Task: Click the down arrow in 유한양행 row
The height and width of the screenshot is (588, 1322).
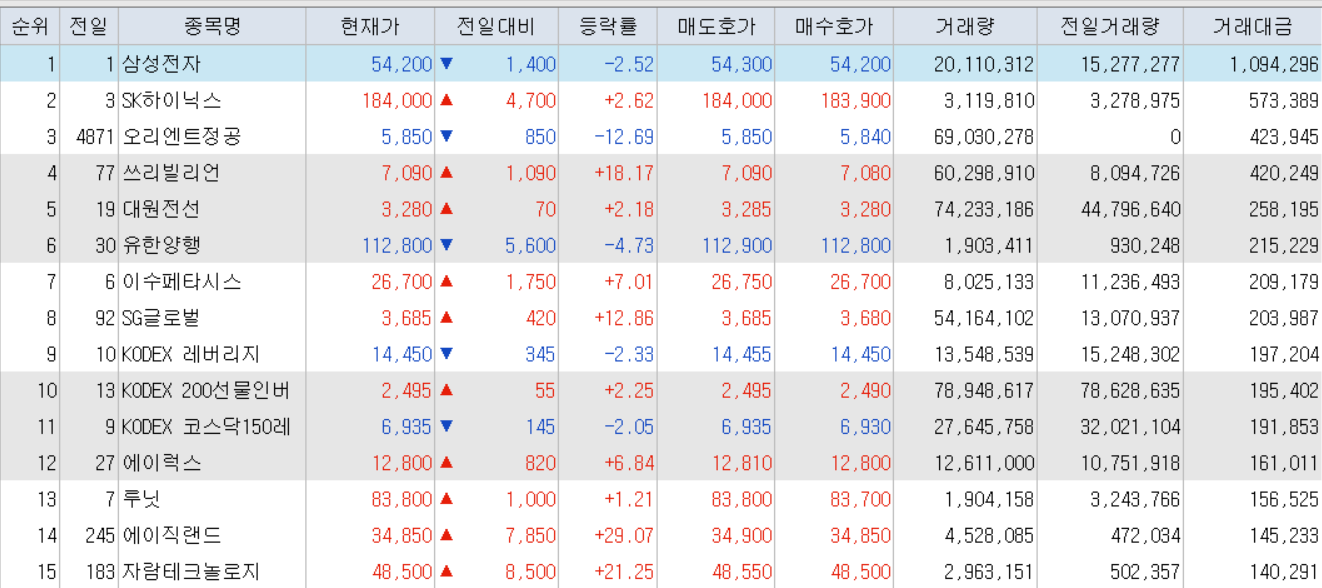Action: (446, 245)
